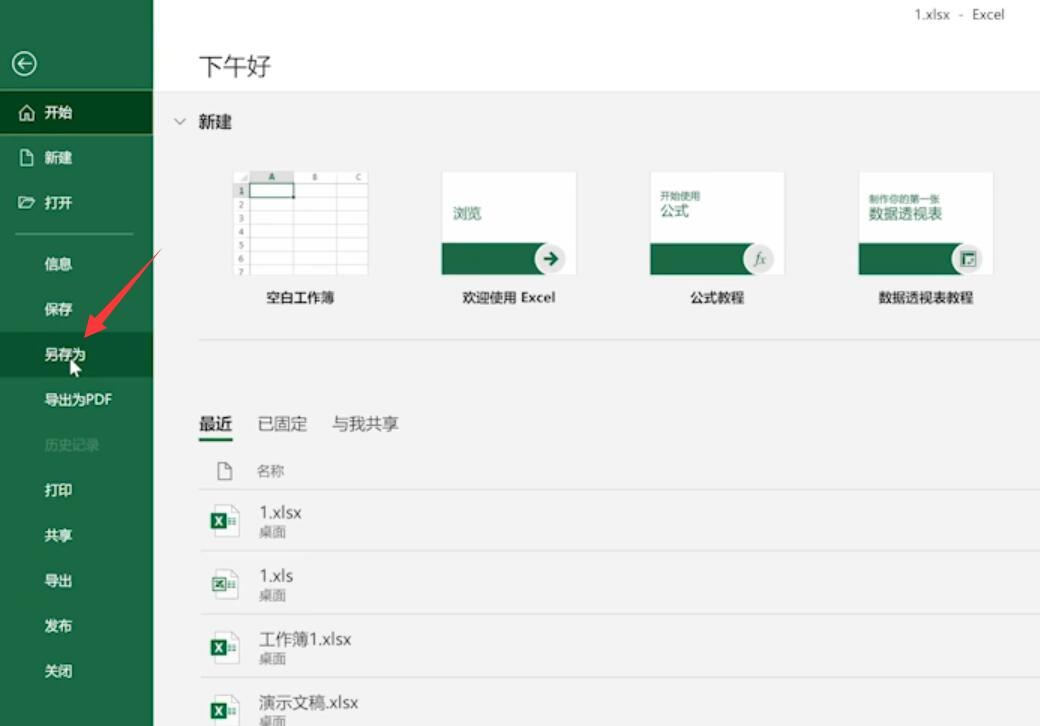
Task: Click the Excel icon for 工作簿1.xlsx
Action: [224, 648]
